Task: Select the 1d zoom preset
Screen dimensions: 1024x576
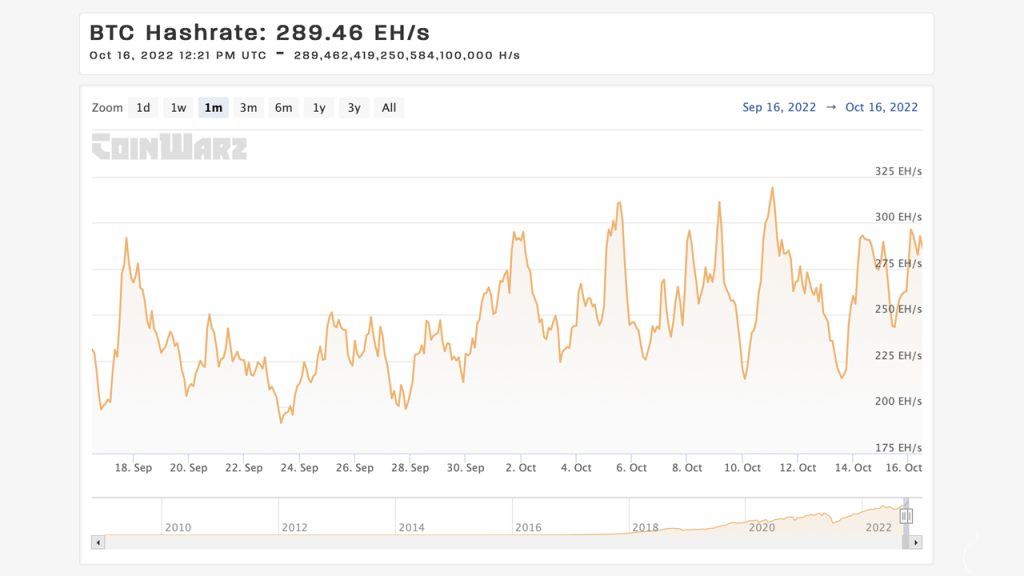Action: click(143, 107)
